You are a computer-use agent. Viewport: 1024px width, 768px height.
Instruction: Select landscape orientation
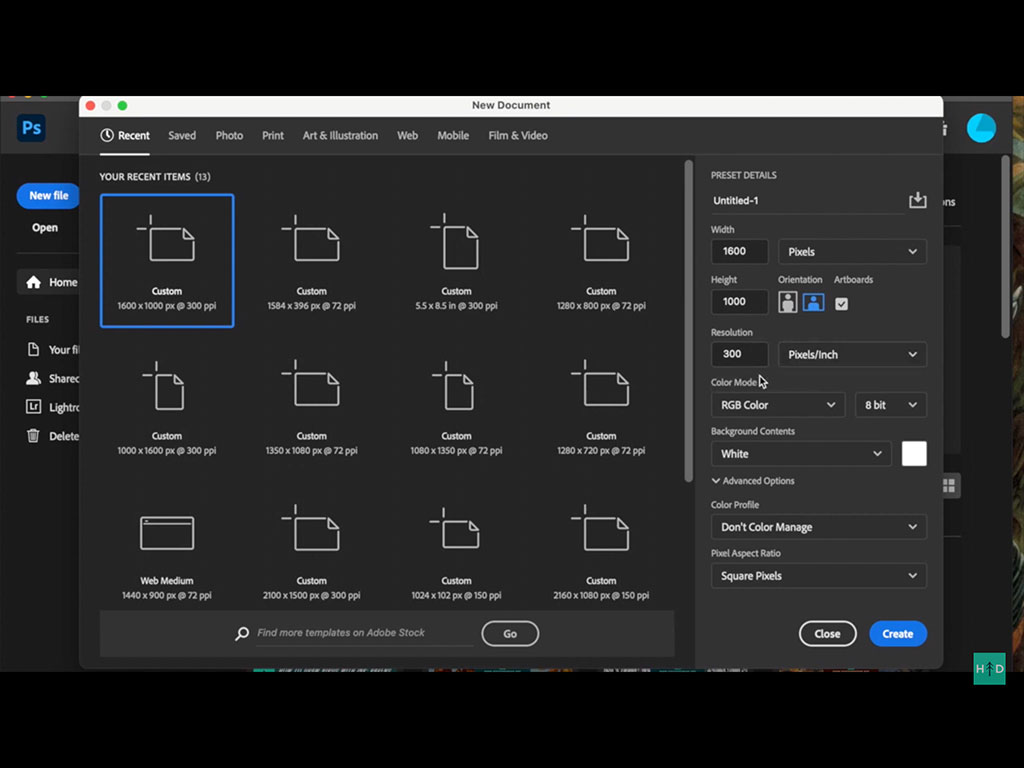[814, 301]
